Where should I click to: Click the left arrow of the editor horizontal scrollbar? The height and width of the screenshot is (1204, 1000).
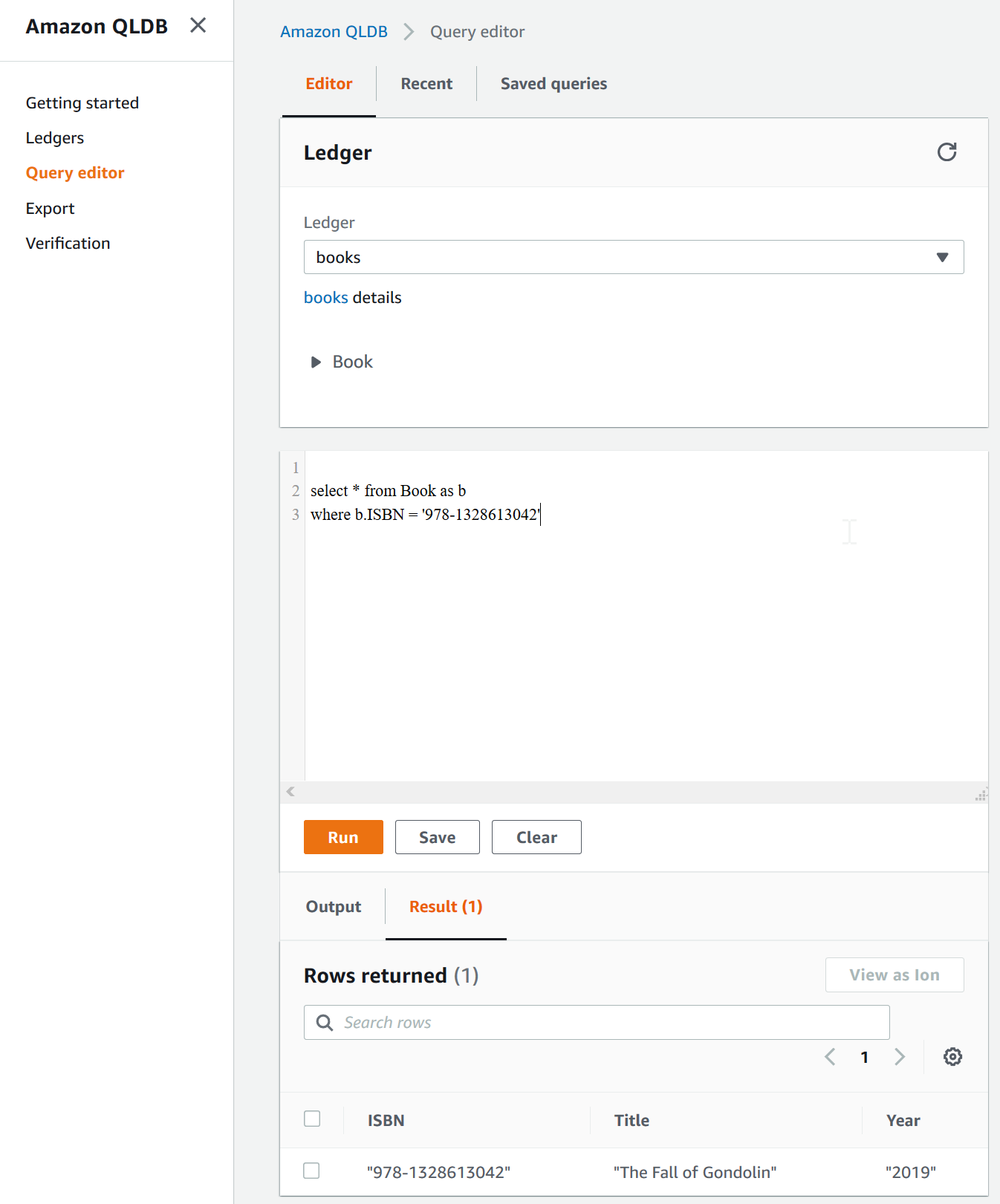[x=290, y=792]
